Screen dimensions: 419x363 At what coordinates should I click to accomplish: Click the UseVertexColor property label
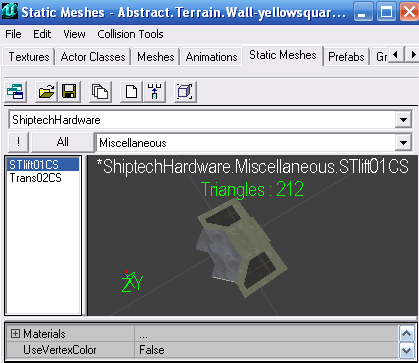click(60, 350)
